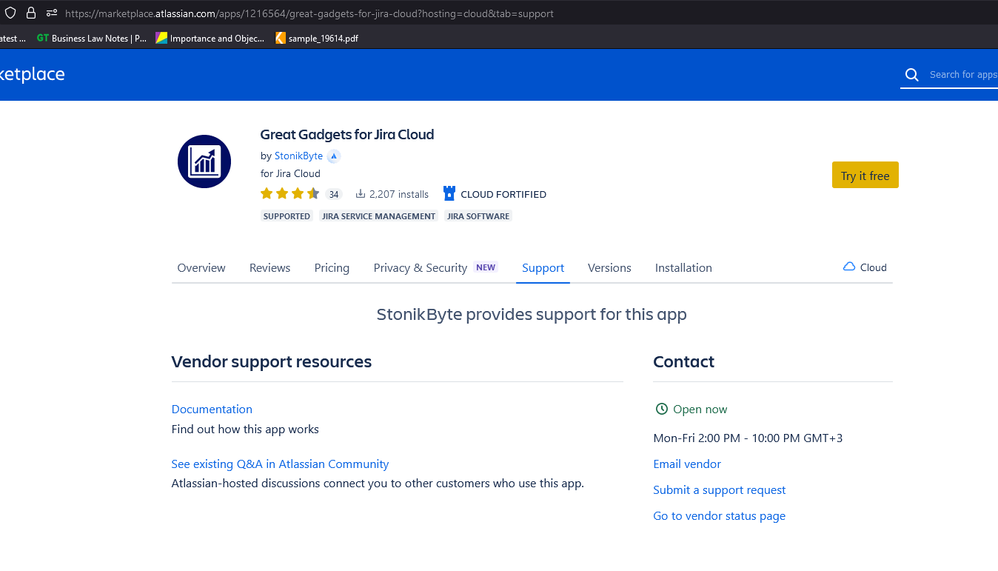Select the Support tab
Viewport: 998px width, 571px height.
tap(543, 268)
